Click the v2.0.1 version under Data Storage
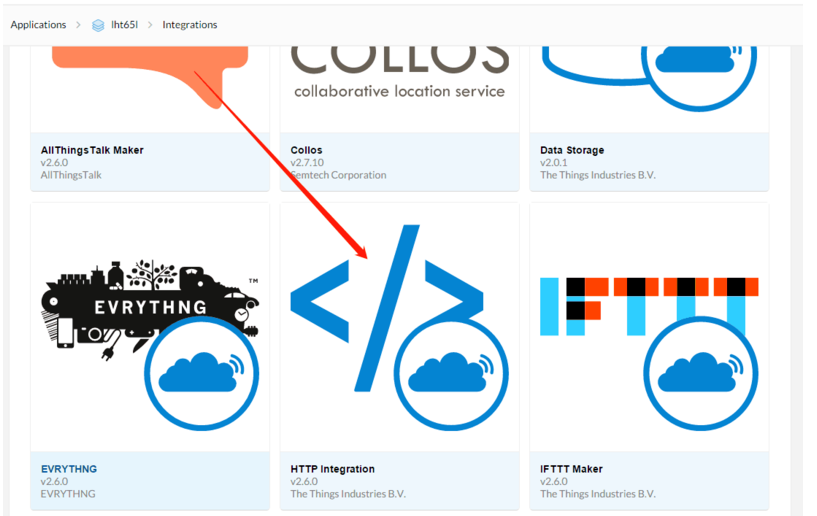 pos(553,162)
